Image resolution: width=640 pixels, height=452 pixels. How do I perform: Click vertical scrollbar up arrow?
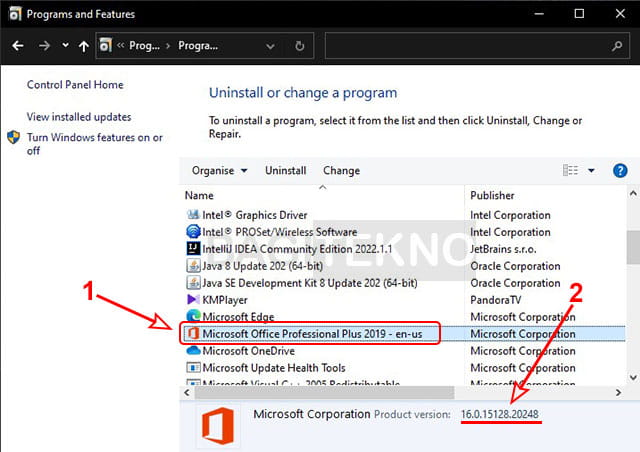point(633,193)
